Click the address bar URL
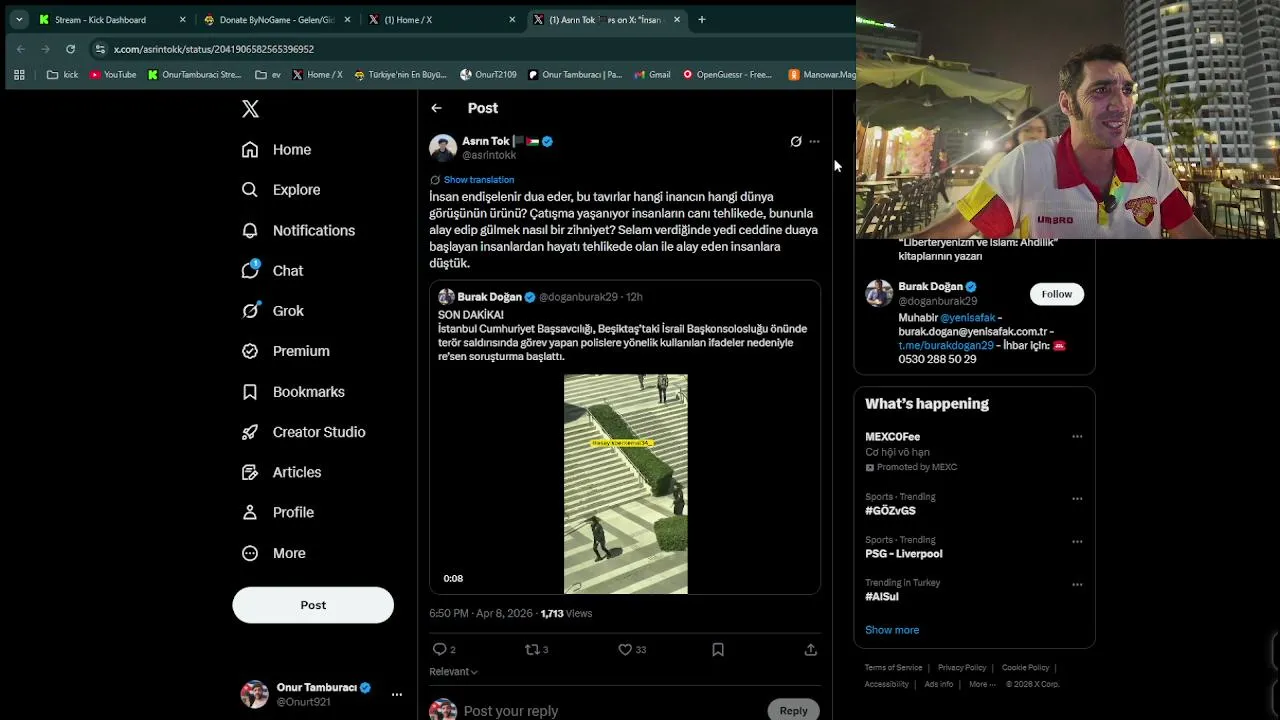 point(214,49)
